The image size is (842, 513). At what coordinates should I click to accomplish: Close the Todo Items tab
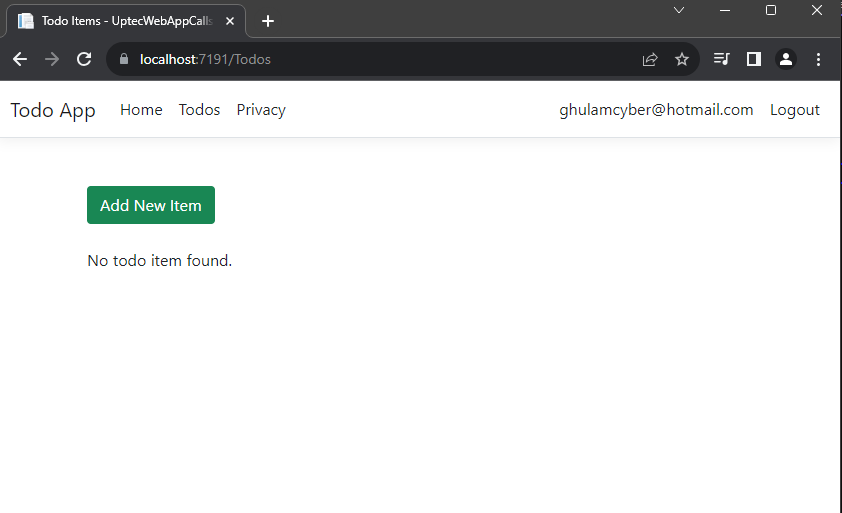(230, 21)
